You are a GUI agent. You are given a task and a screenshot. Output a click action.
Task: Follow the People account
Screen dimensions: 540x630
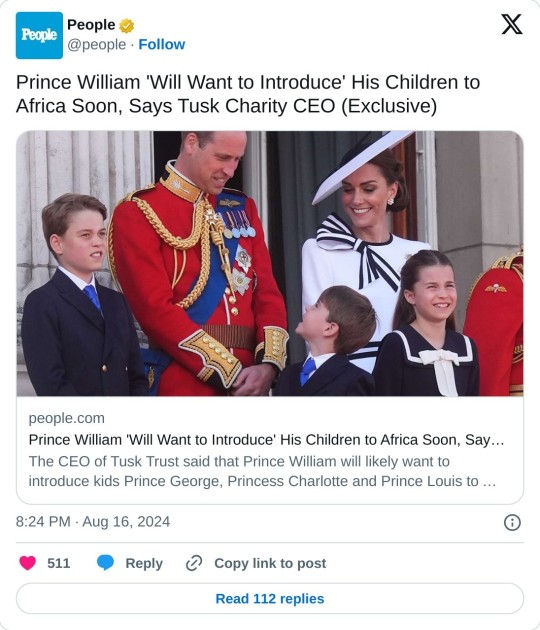point(162,44)
